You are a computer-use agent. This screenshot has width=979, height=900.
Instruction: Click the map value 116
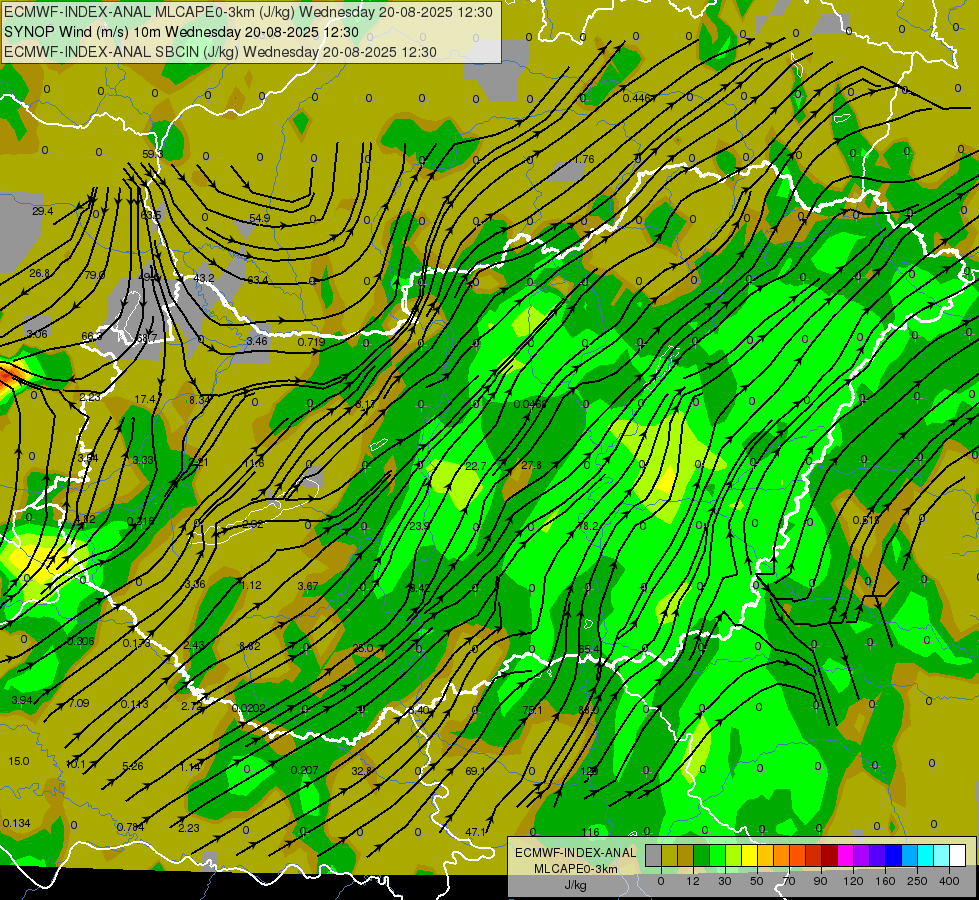[x=591, y=832]
